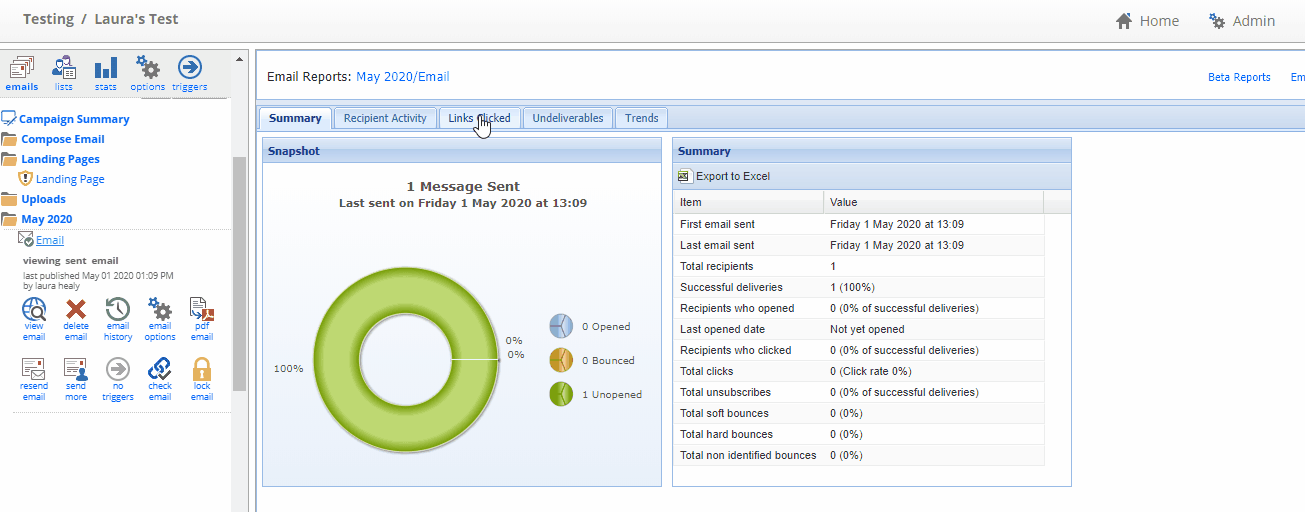Click the lock email padlock icon

[202, 368]
